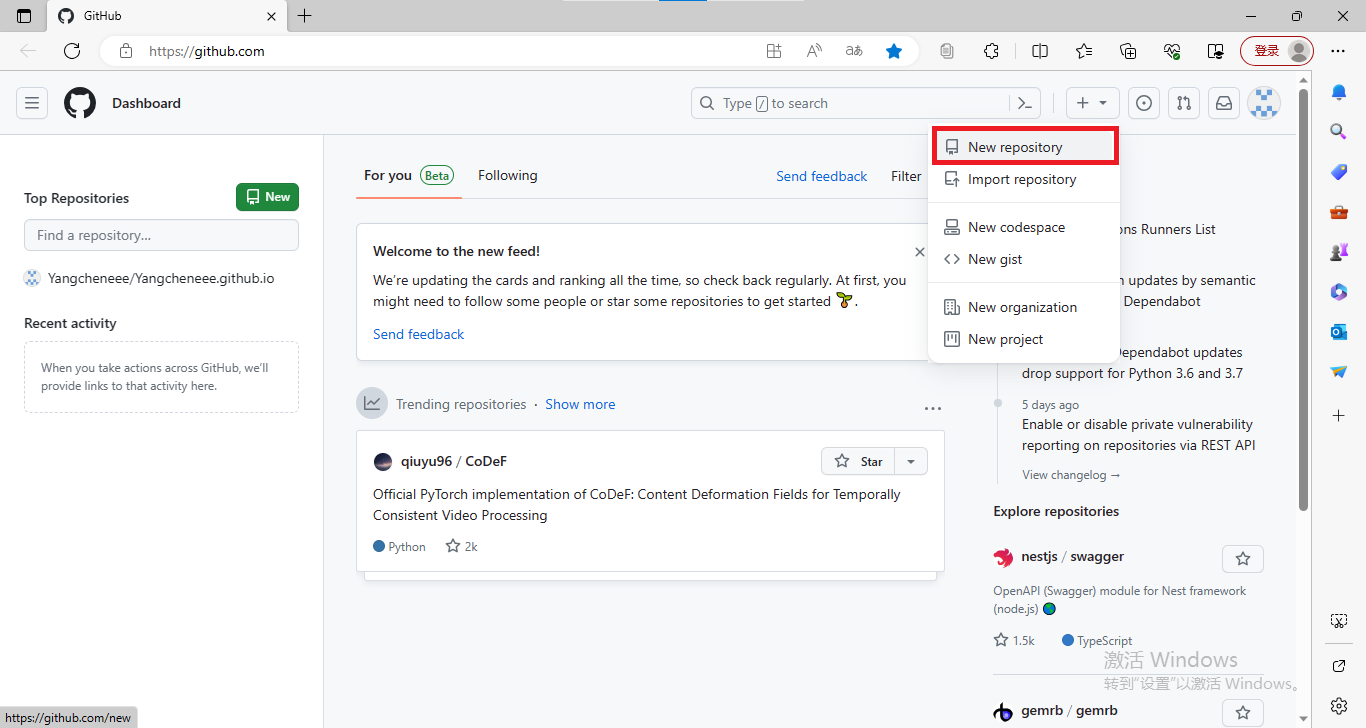Open the Notifications inbox icon

(x=1223, y=103)
